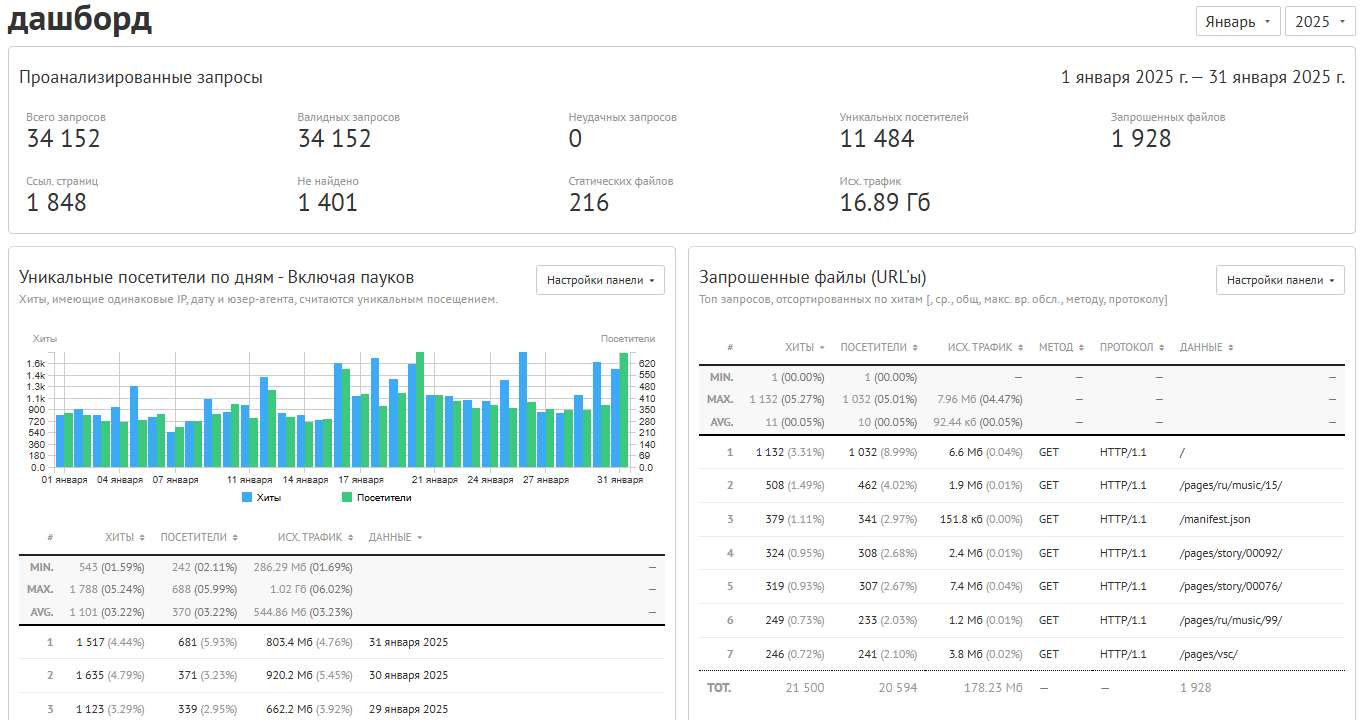Sort visitors table by Посетители column
Image resolution: width=1360 pixels, height=720 pixels.
pyautogui.click(x=199, y=537)
